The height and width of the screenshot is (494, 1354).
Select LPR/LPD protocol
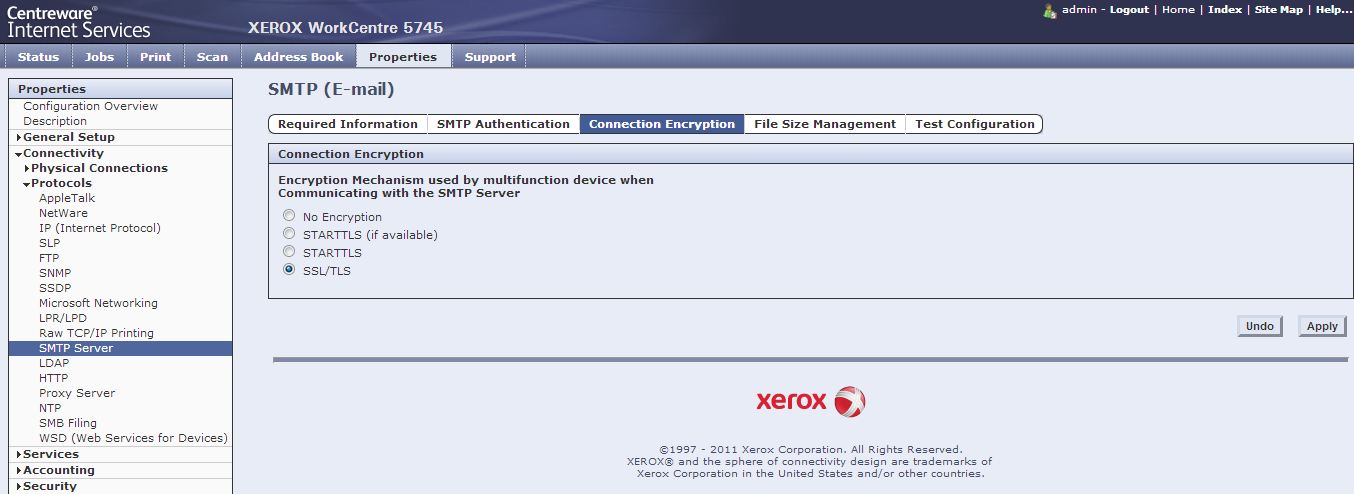tap(63, 318)
